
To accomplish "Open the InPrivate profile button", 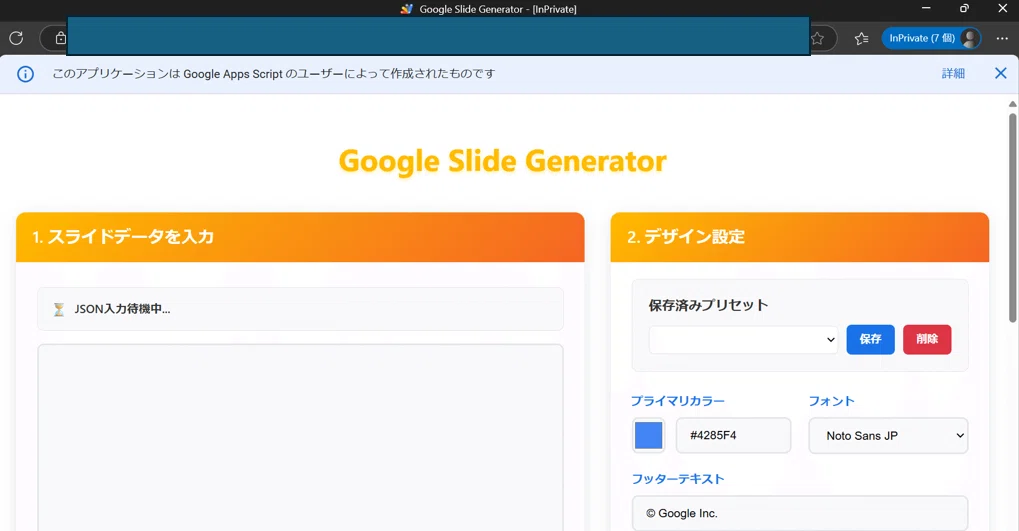I will (x=931, y=38).
